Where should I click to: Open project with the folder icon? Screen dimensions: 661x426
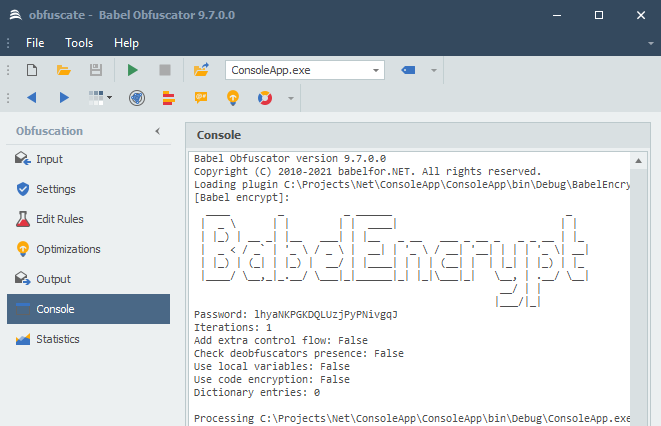pos(64,70)
